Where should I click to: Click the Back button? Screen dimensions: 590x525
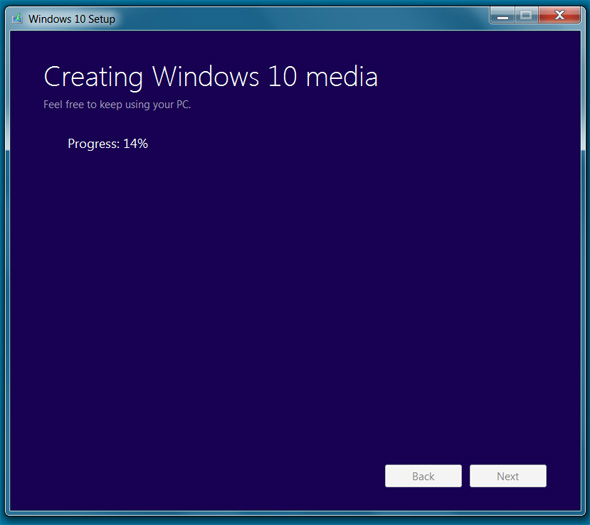(x=423, y=476)
